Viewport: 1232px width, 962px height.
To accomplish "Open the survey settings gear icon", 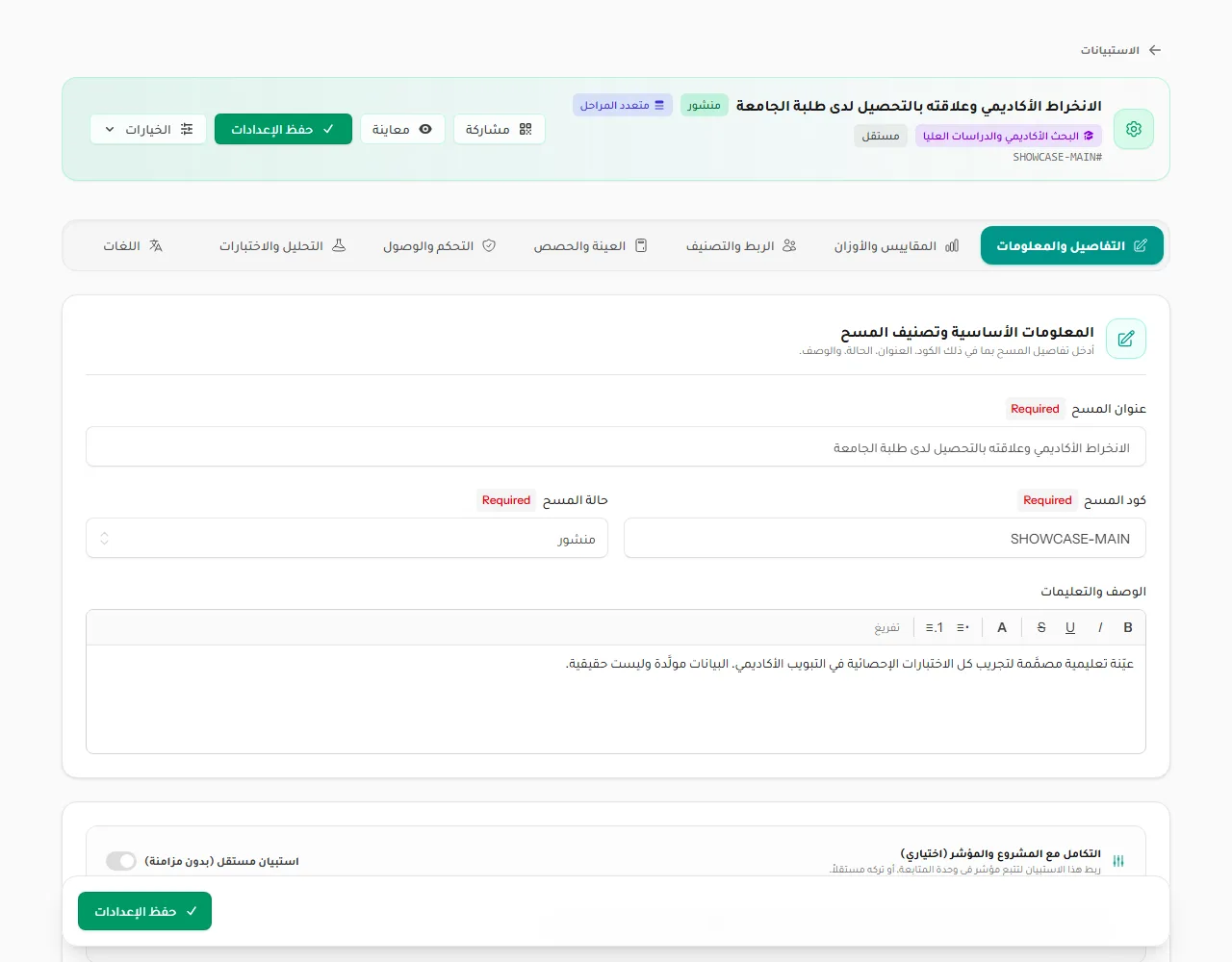I will tap(1134, 129).
